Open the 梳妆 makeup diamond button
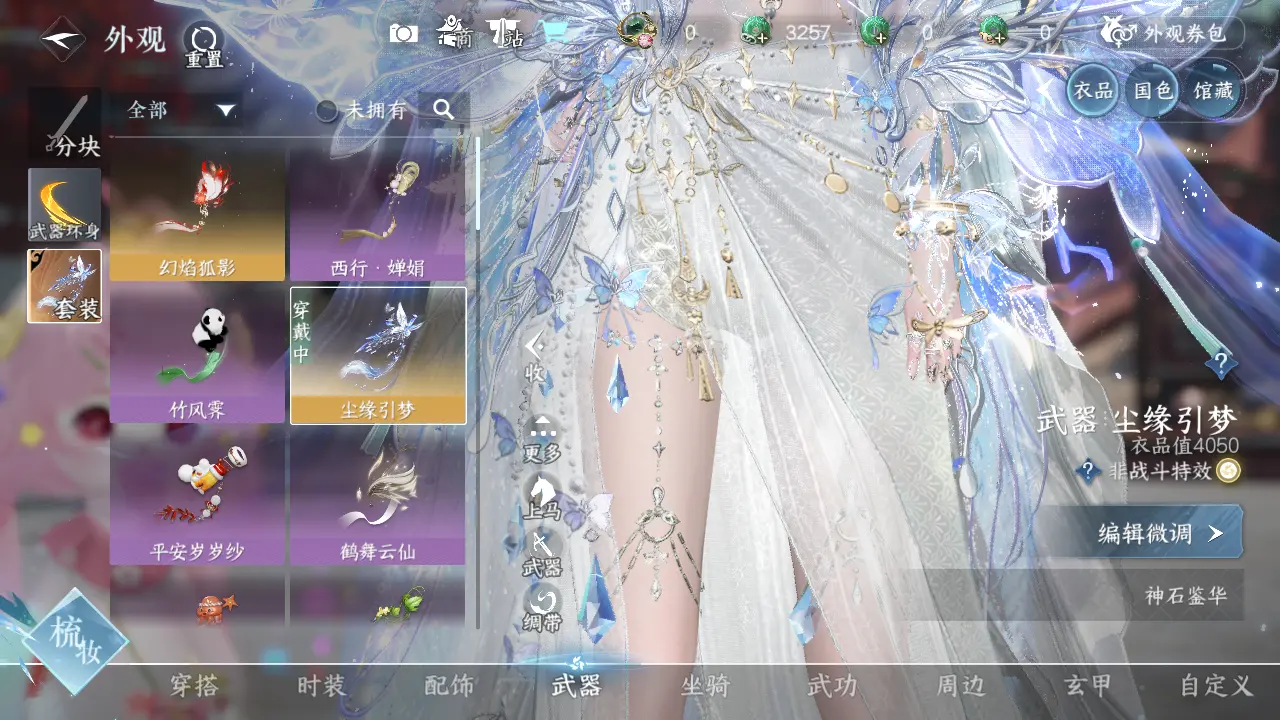This screenshot has width=1280, height=720. click(x=75, y=641)
